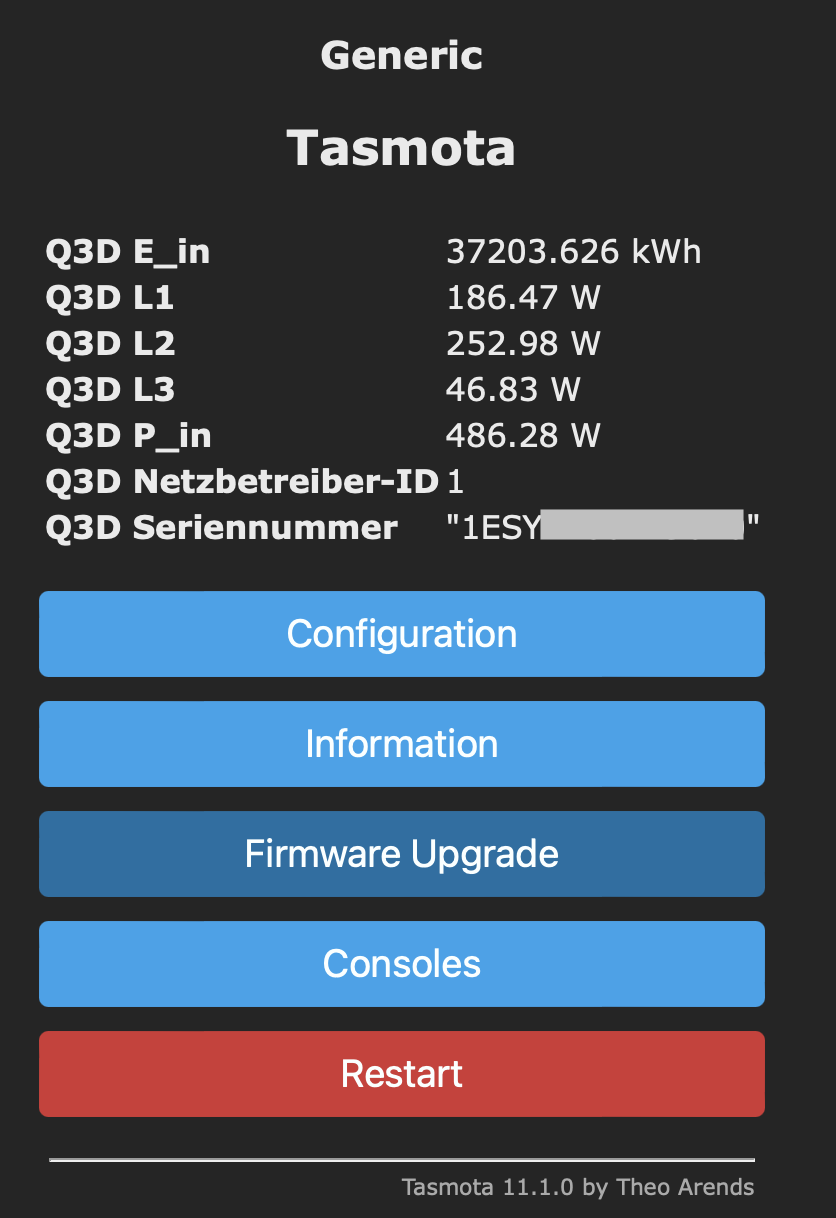Open the Firmware Upgrade page
This screenshot has width=836, height=1218.
tap(401, 853)
